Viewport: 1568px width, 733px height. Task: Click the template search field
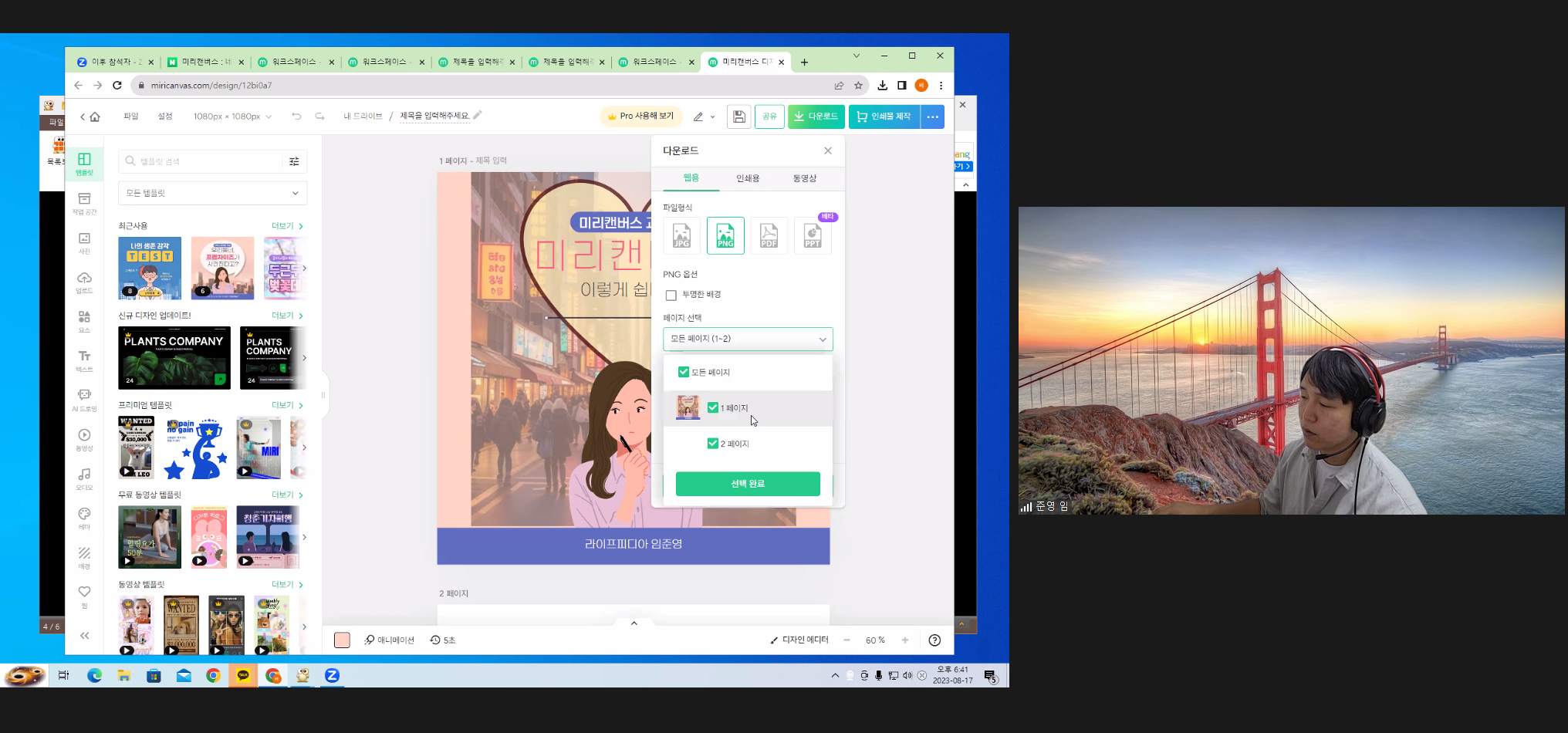[202, 161]
